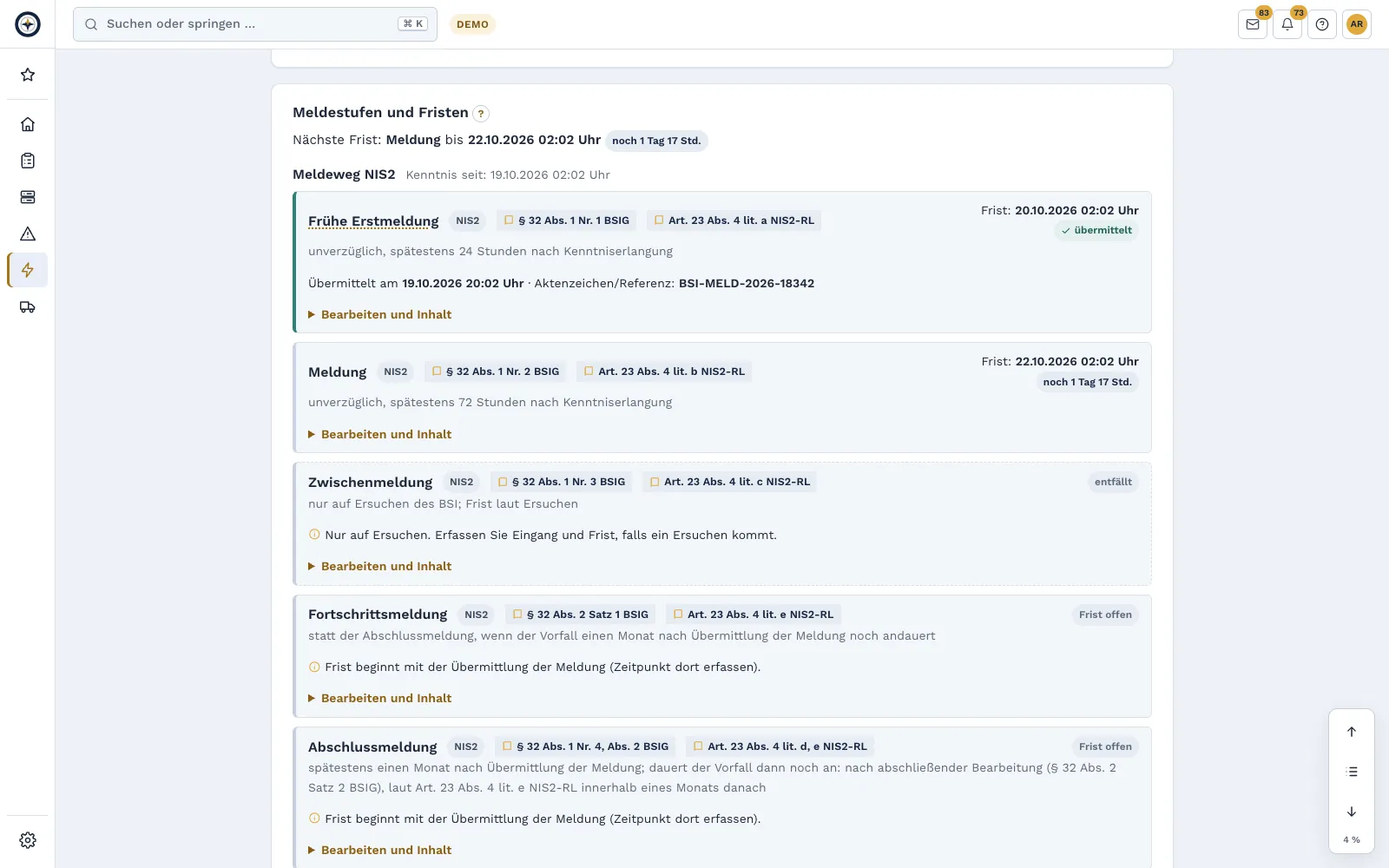
Task: Open the delivery truck sidebar icon
Action: [x=28, y=306]
